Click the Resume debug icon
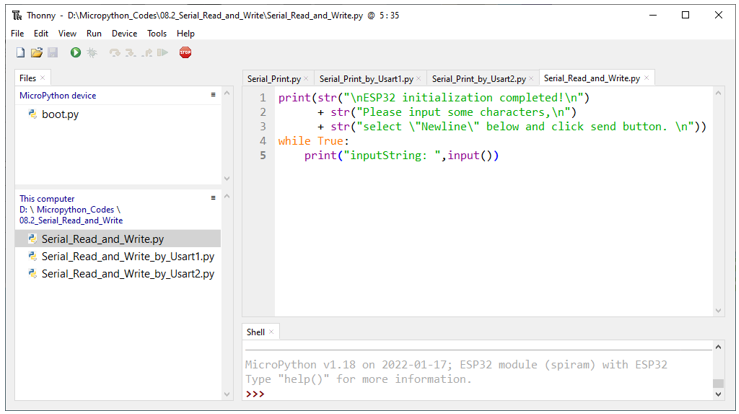Viewport: 739px width, 414px height. [163, 52]
